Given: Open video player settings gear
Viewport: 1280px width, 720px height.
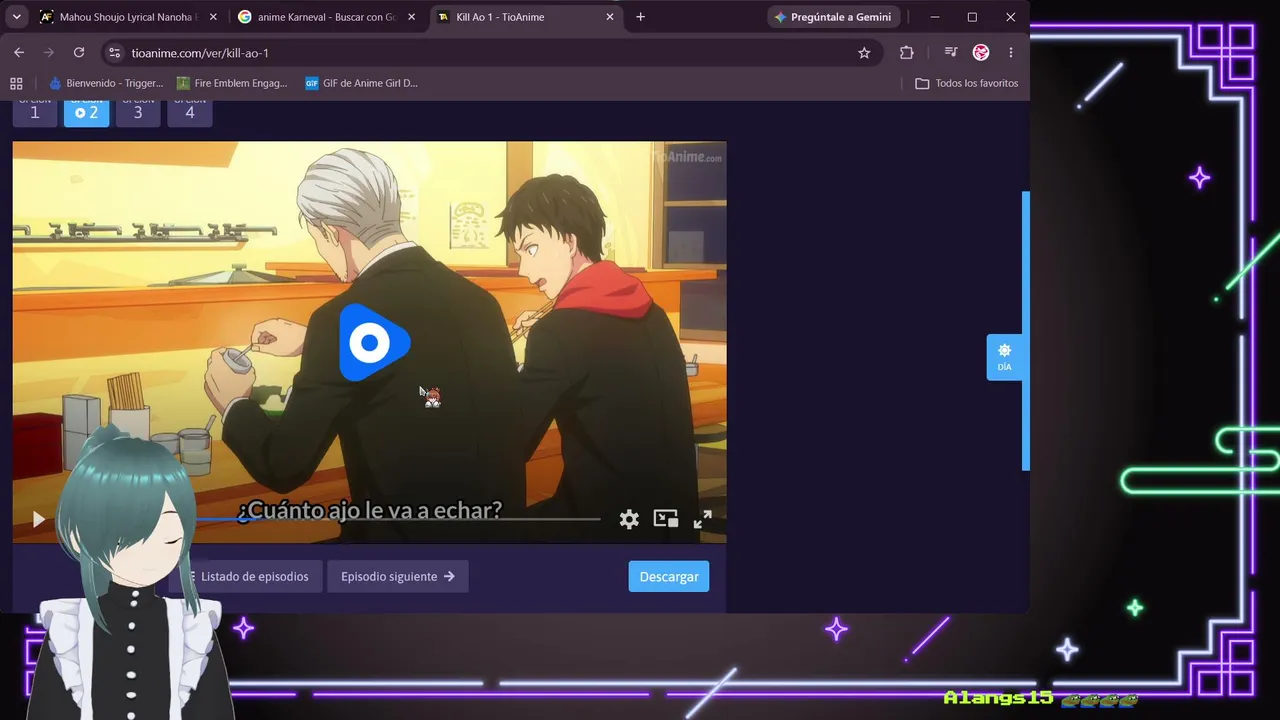Looking at the screenshot, I should coord(629,519).
